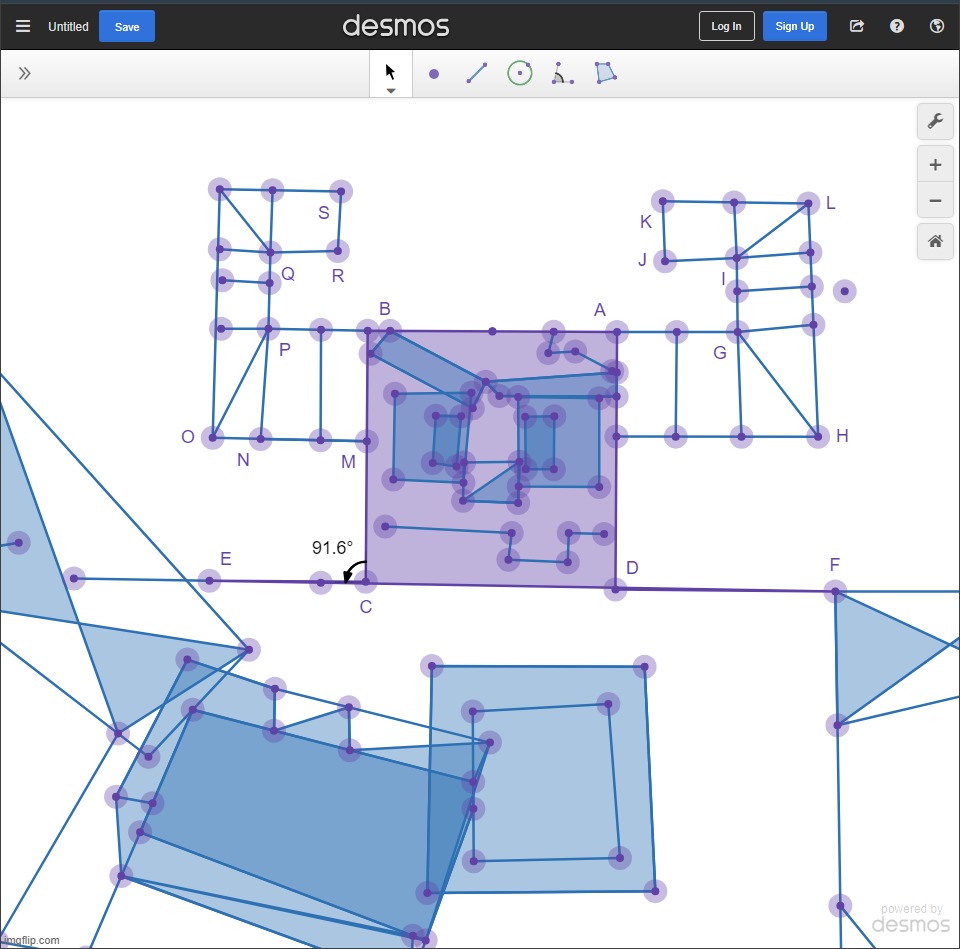Open dropdown arrow under select tool
This screenshot has height=949, width=960.
click(x=391, y=91)
